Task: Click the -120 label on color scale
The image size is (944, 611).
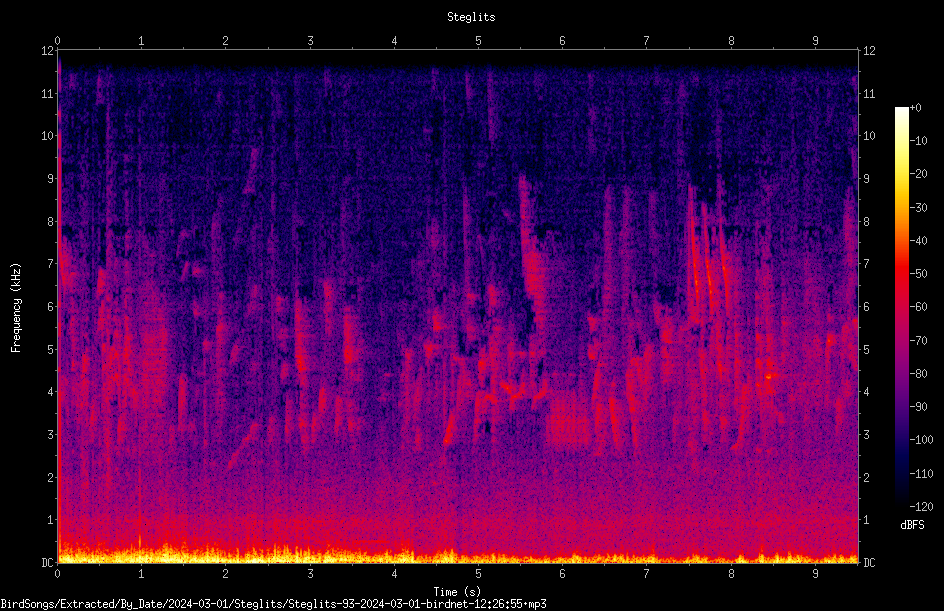Action: (x=921, y=506)
